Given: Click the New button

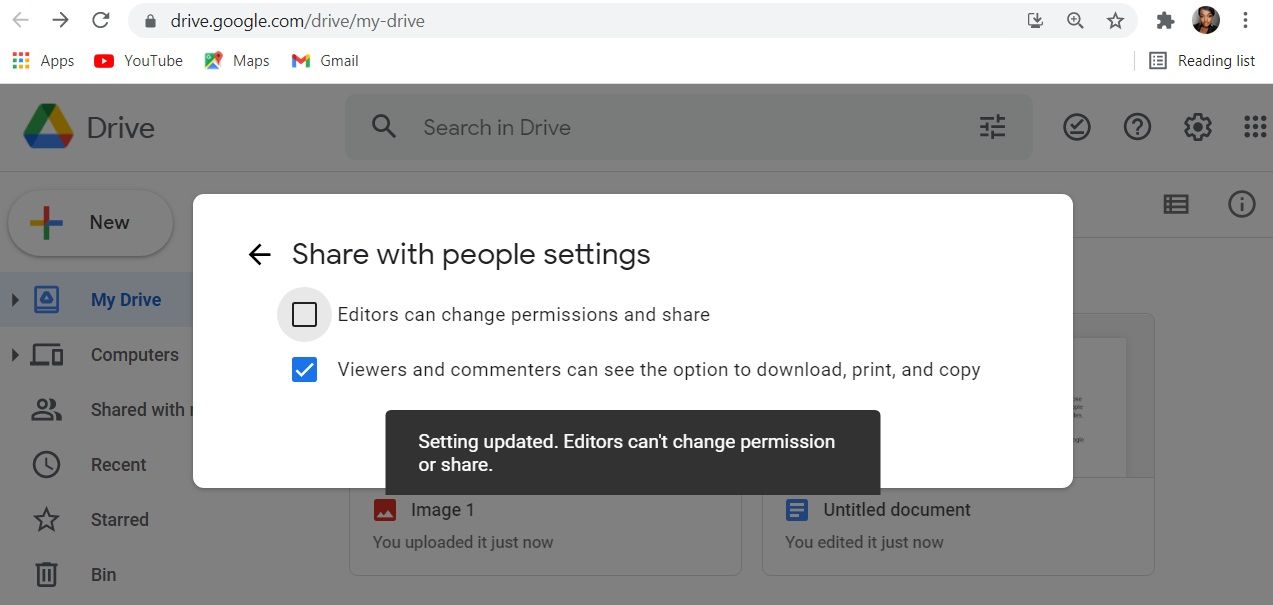Looking at the screenshot, I should pyautogui.click(x=90, y=222).
